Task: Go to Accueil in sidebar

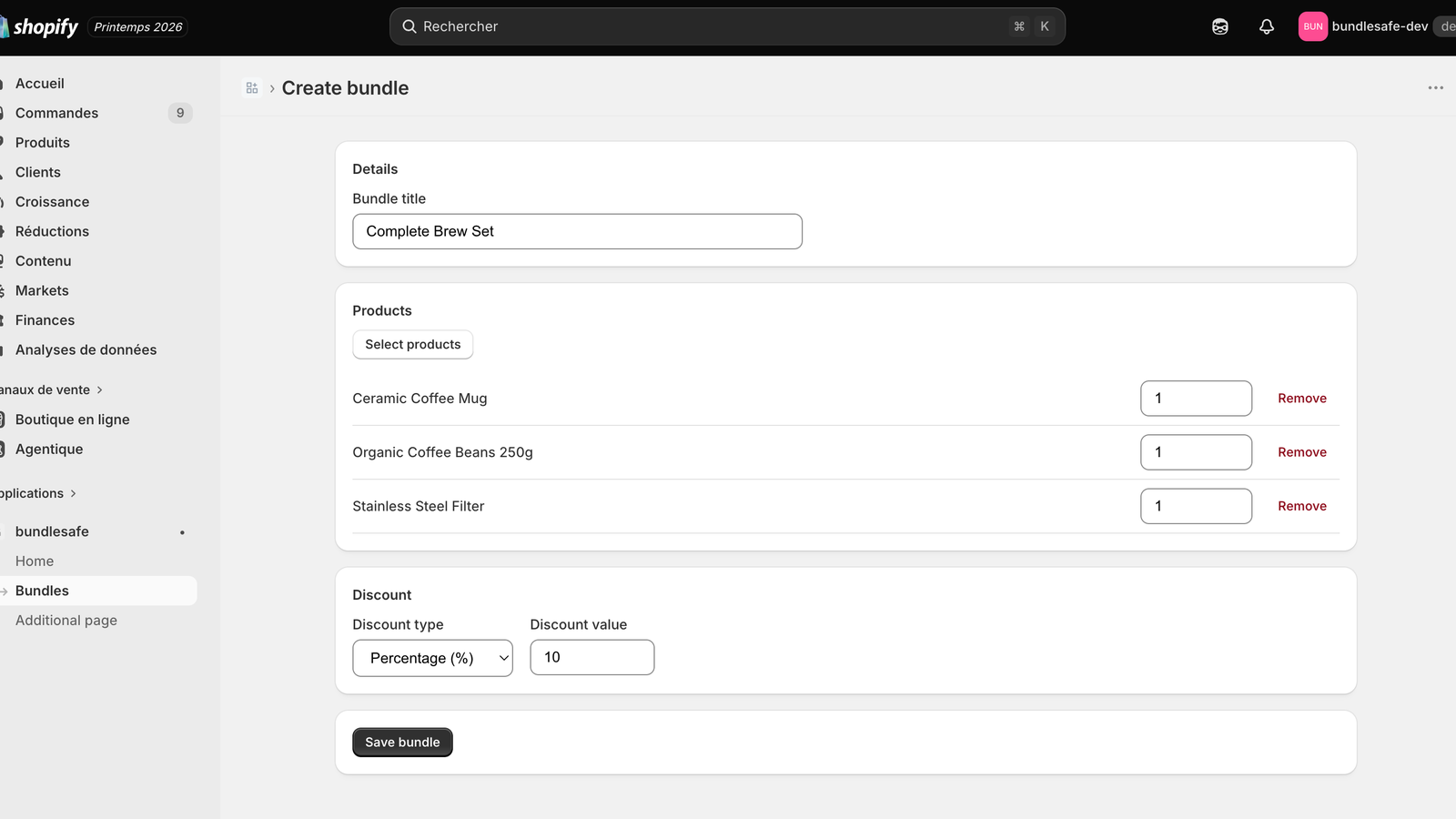Action: (40, 84)
